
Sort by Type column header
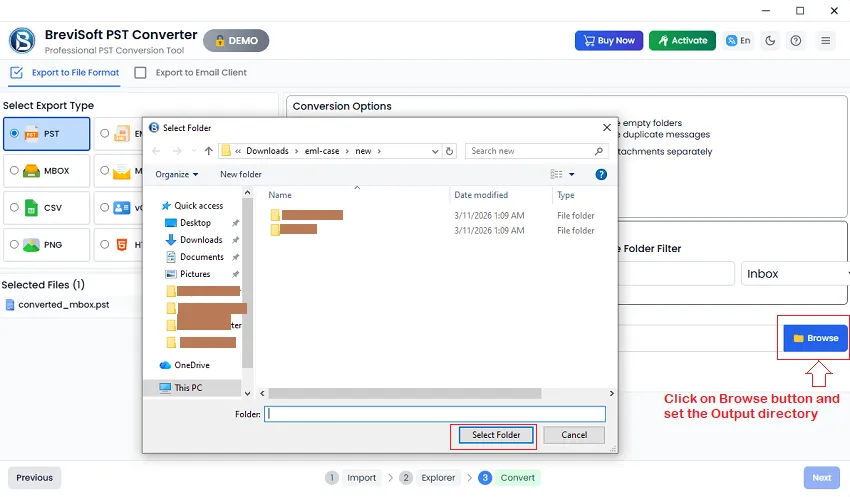click(x=565, y=195)
